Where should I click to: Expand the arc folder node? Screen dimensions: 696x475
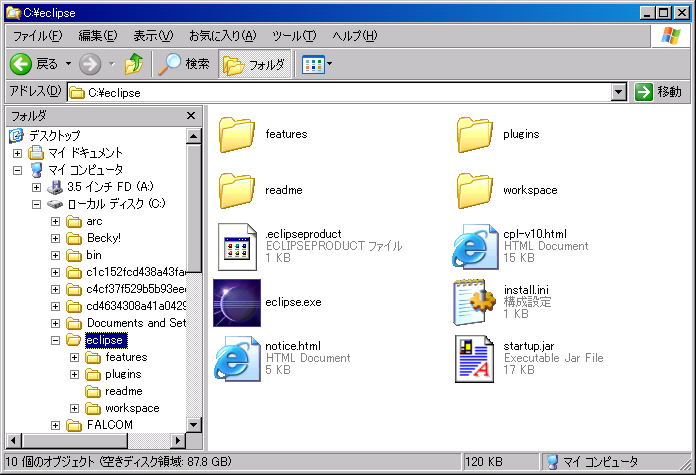[x=55, y=221]
